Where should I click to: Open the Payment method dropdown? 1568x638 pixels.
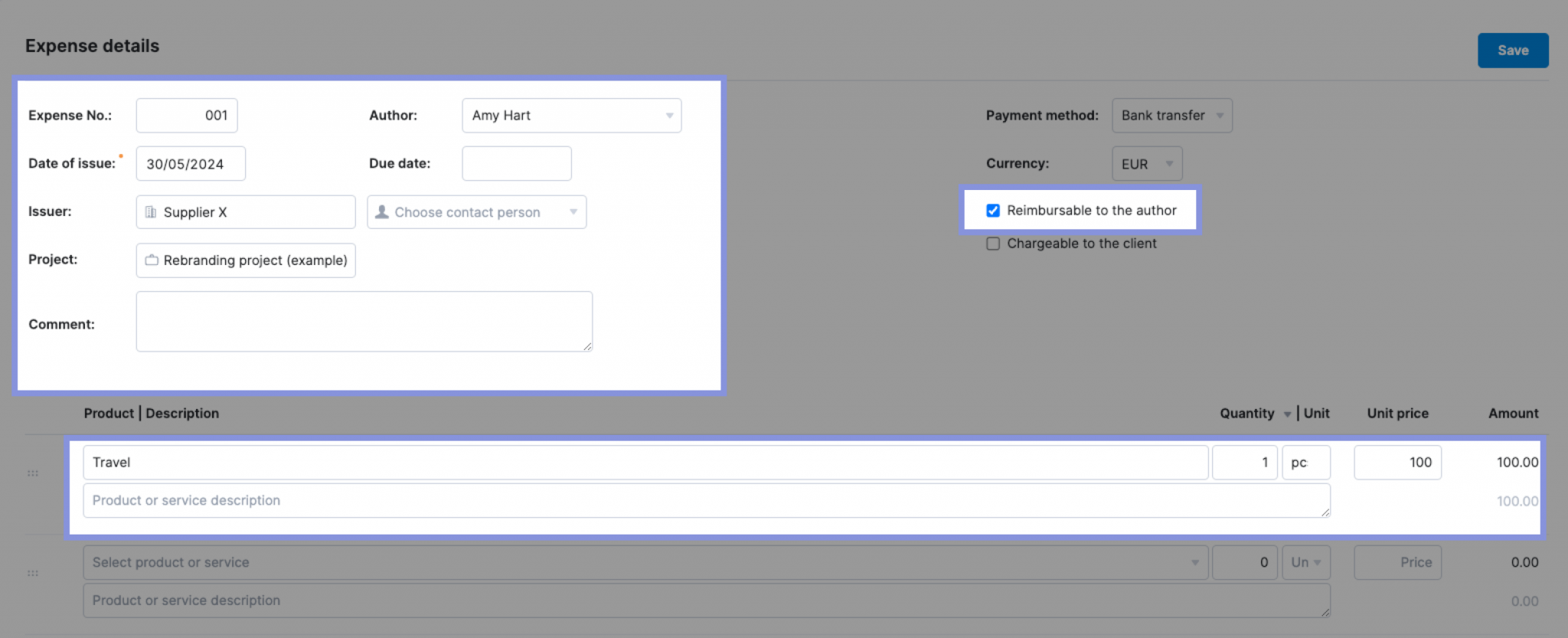1171,116
